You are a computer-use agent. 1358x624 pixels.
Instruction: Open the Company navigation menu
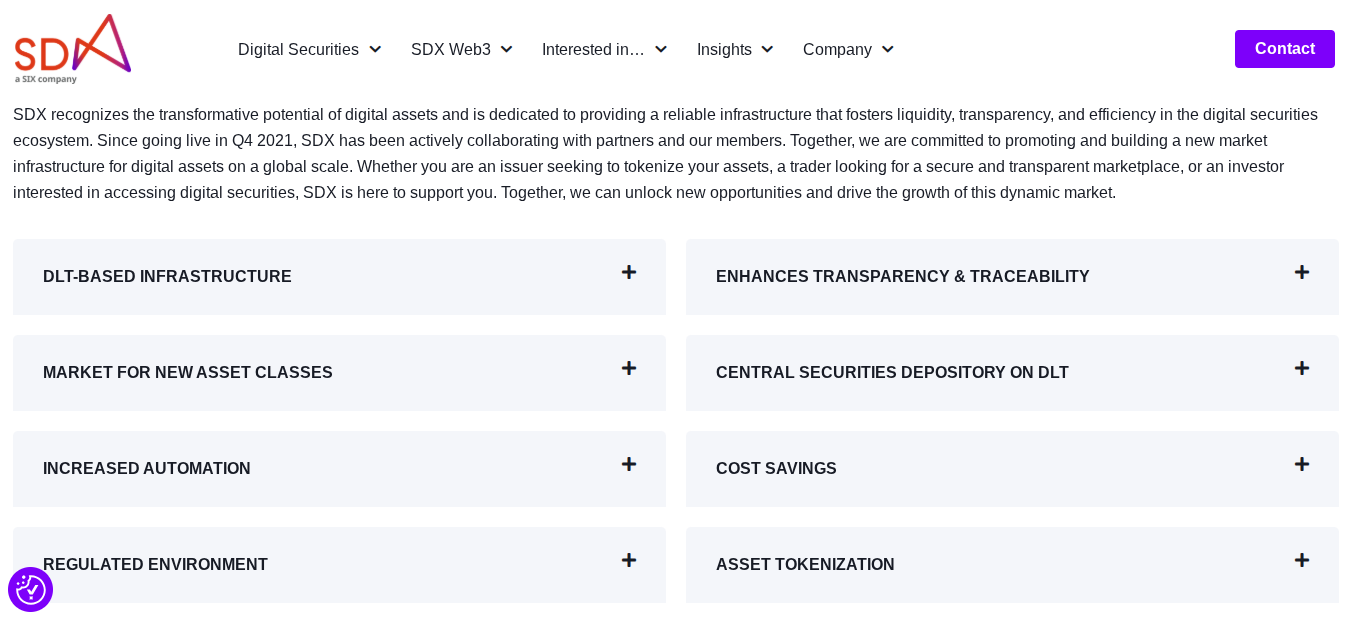coord(848,49)
